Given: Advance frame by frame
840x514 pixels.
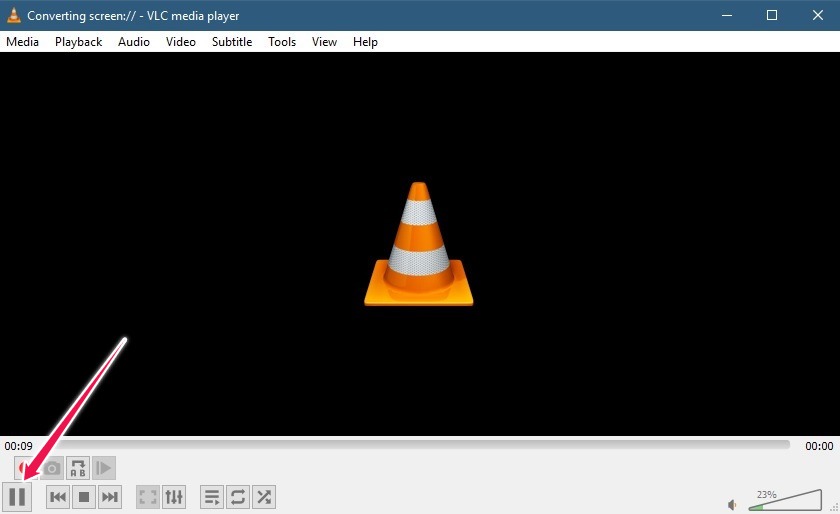Looking at the screenshot, I should (104, 468).
